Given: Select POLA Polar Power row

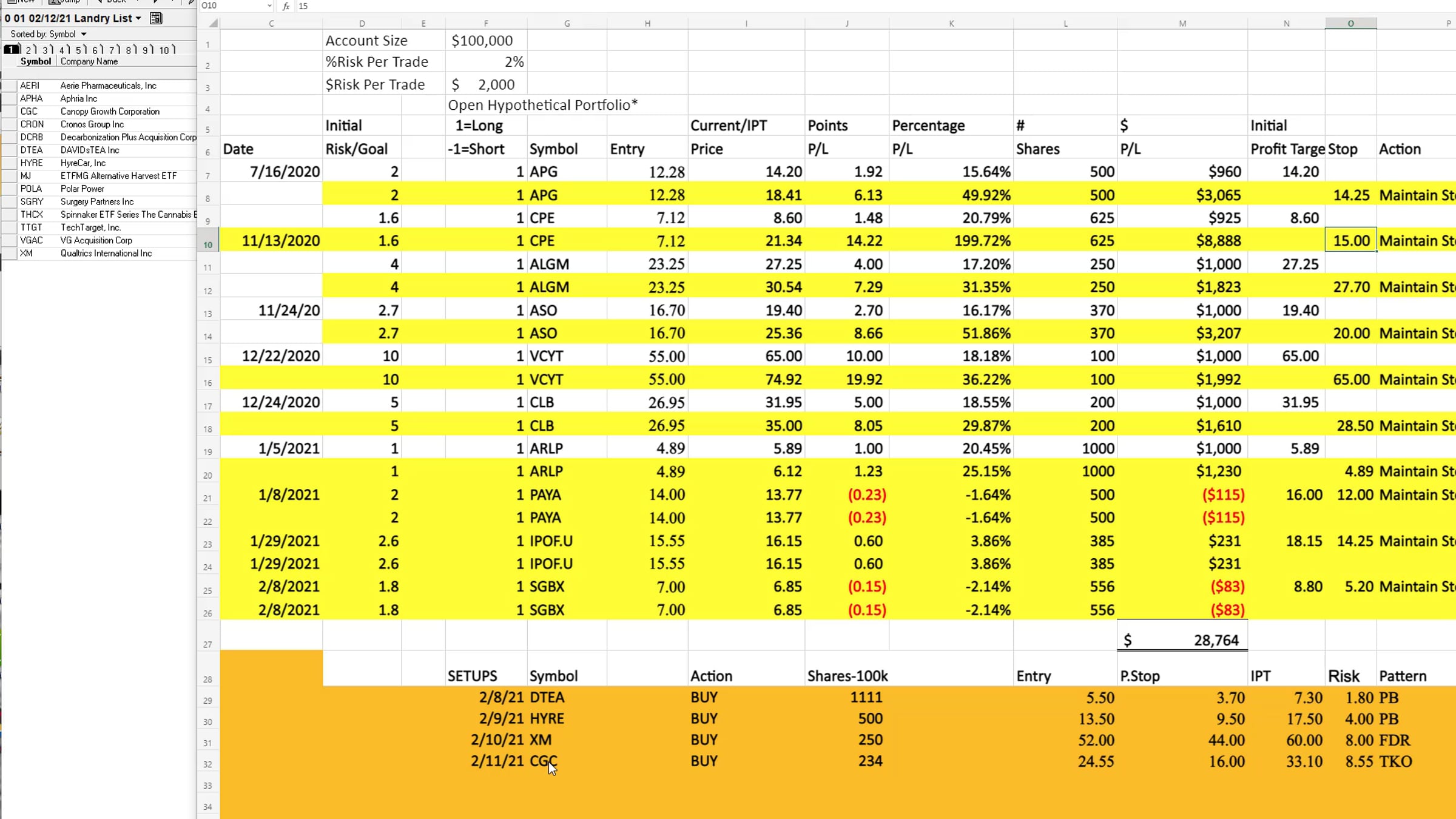Looking at the screenshot, I should tap(99, 189).
